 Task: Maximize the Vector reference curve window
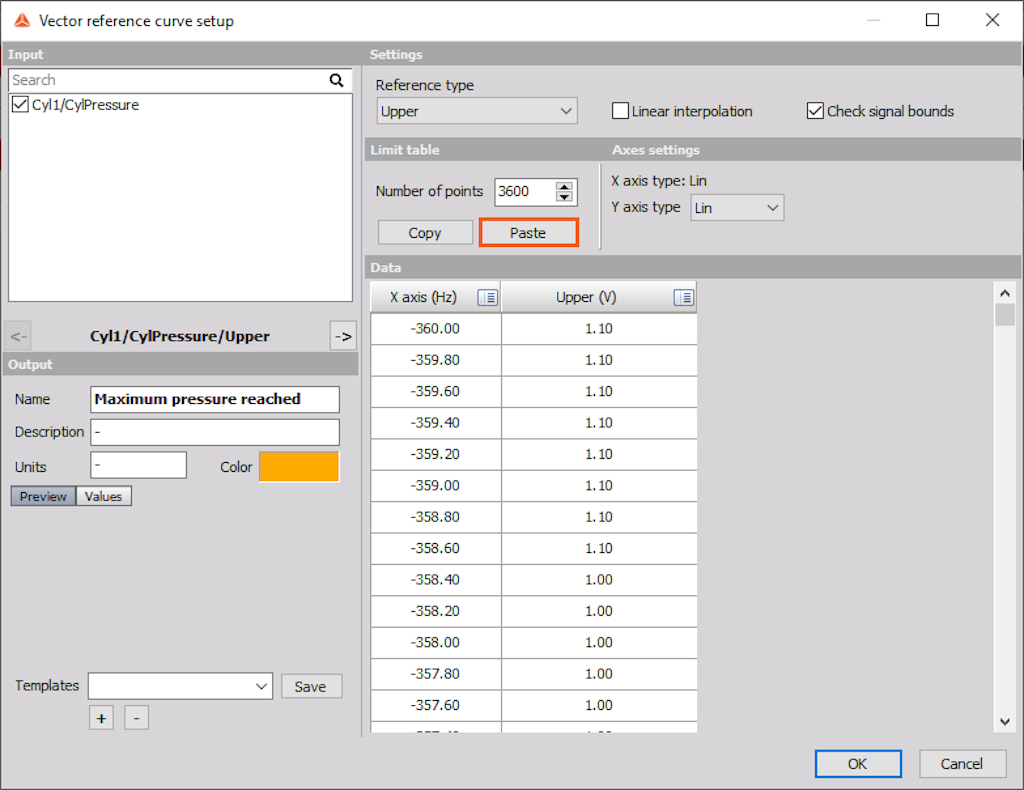933,20
